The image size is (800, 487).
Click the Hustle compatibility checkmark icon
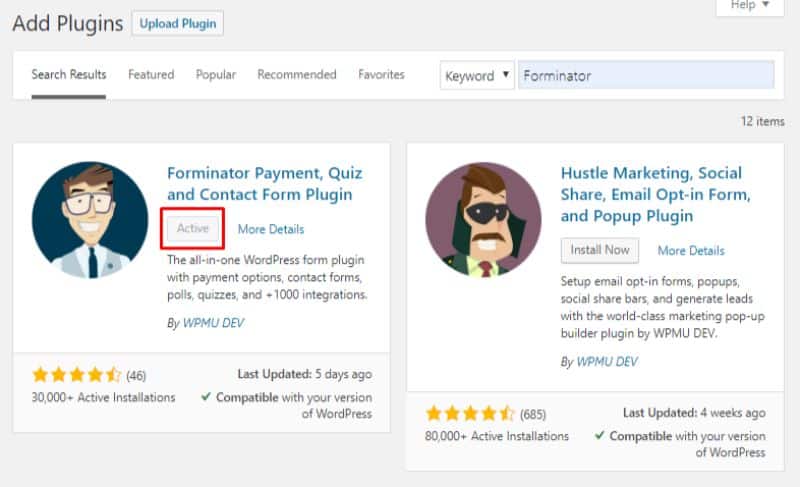coord(599,435)
